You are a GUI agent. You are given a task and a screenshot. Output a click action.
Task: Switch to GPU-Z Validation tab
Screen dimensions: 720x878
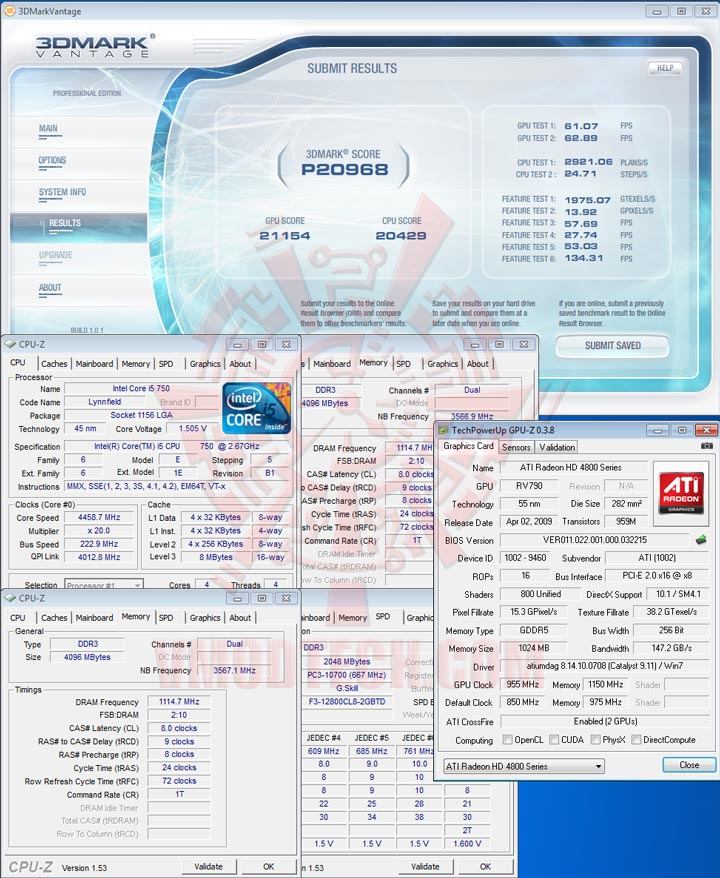(x=557, y=447)
